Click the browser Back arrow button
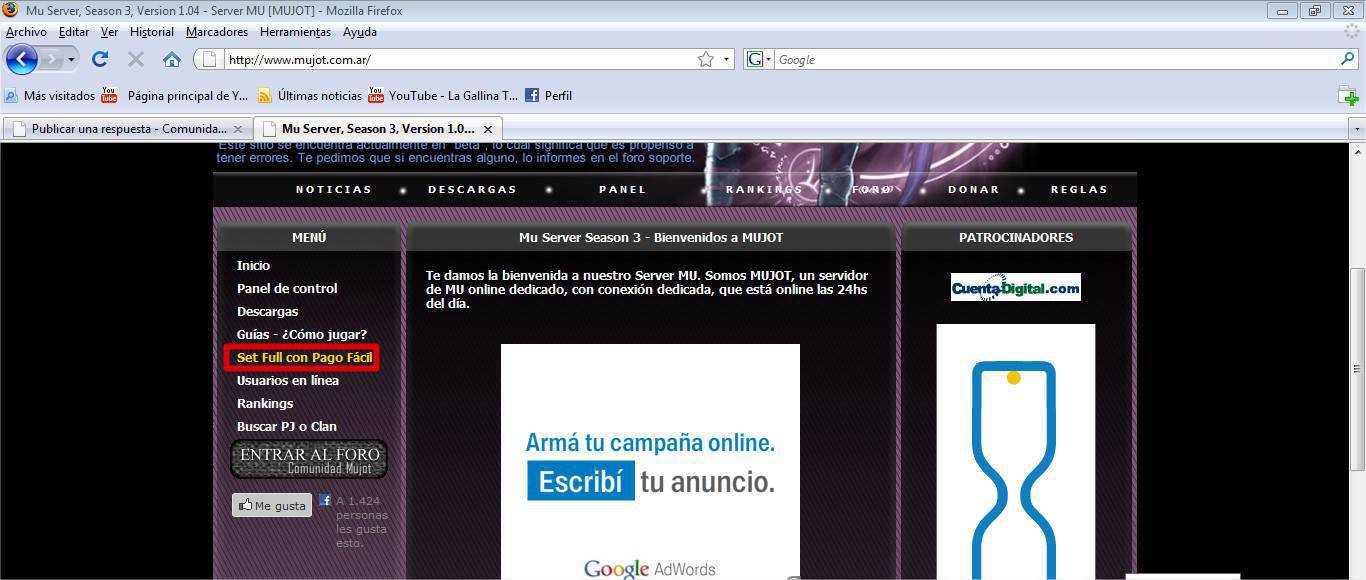Viewport: 1366px width, 580px height. 21,59
